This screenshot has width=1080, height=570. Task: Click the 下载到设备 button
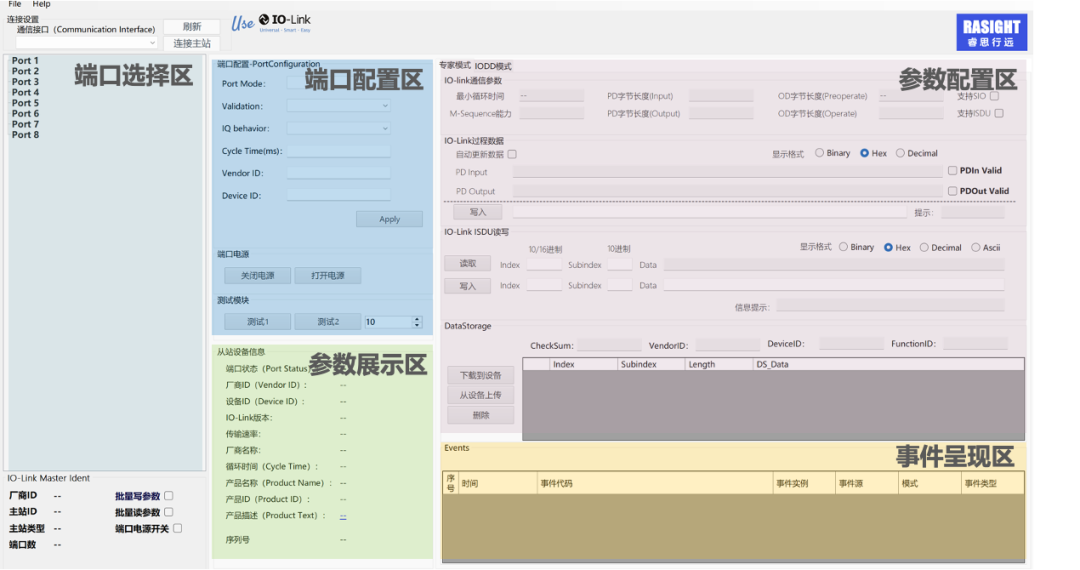(480, 376)
